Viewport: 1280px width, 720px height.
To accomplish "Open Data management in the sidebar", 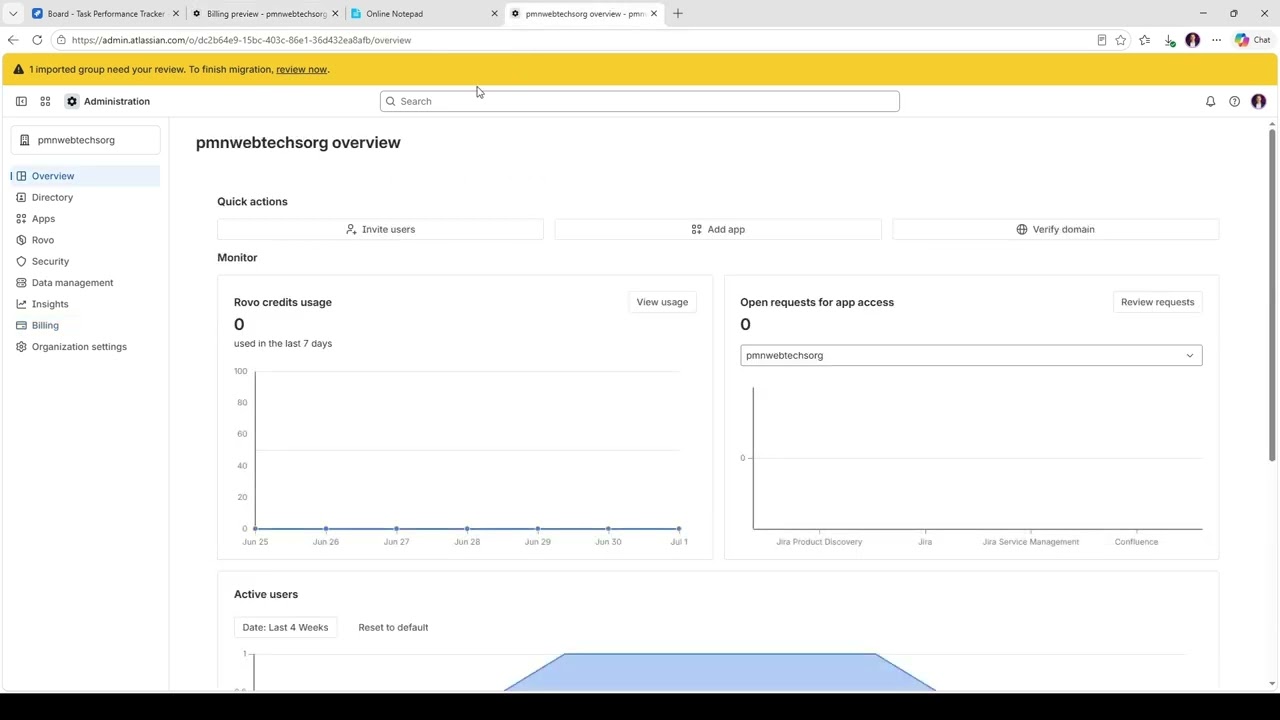I will pyautogui.click(x=85, y=283).
